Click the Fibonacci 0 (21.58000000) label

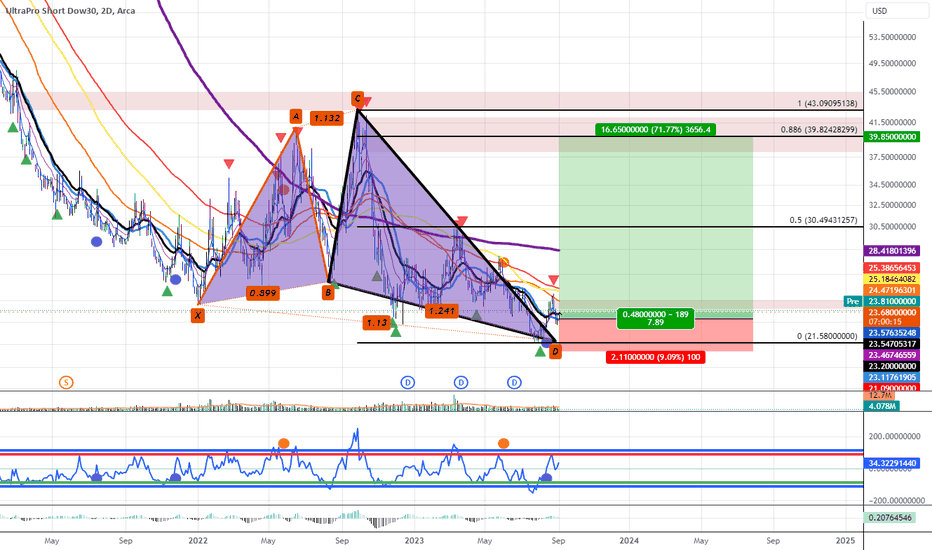coord(827,336)
